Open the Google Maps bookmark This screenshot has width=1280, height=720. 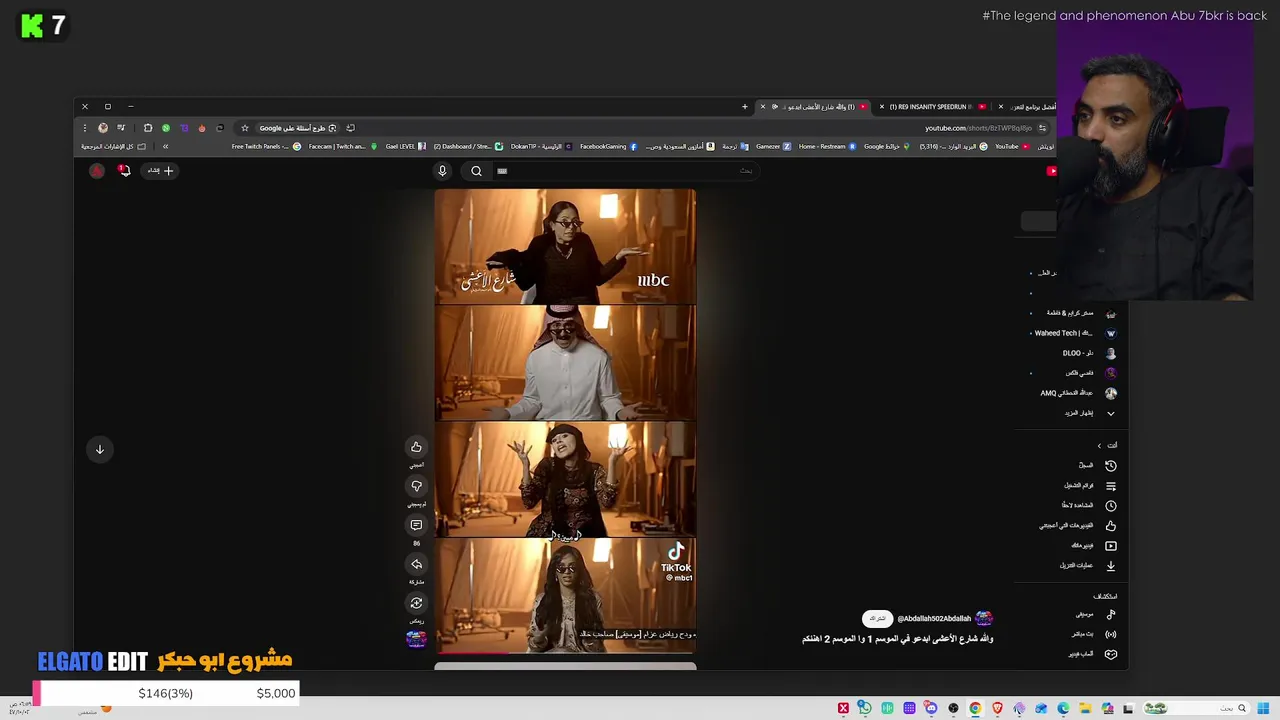(887, 147)
